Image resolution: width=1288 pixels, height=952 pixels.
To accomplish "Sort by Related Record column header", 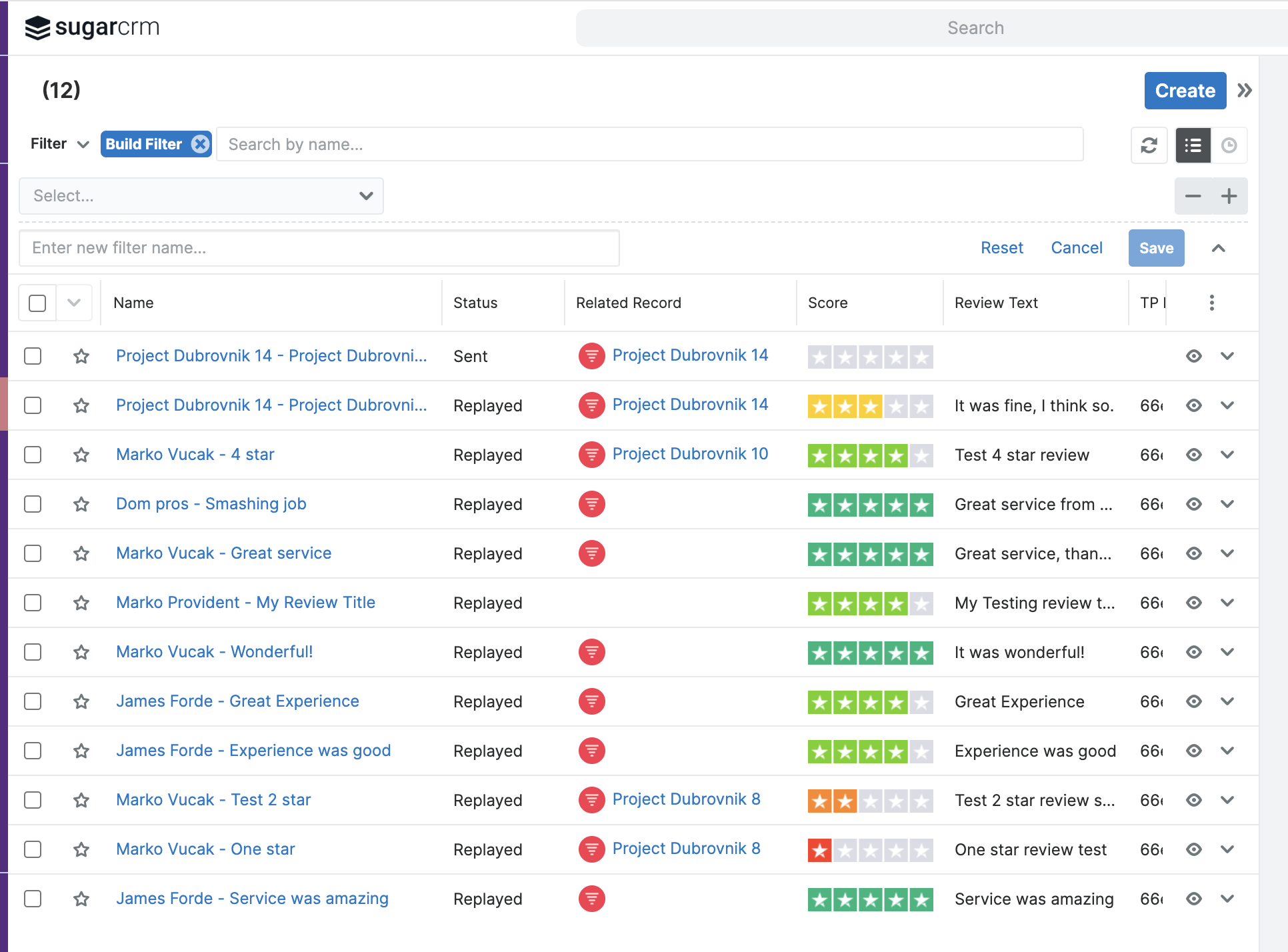I will click(x=629, y=303).
